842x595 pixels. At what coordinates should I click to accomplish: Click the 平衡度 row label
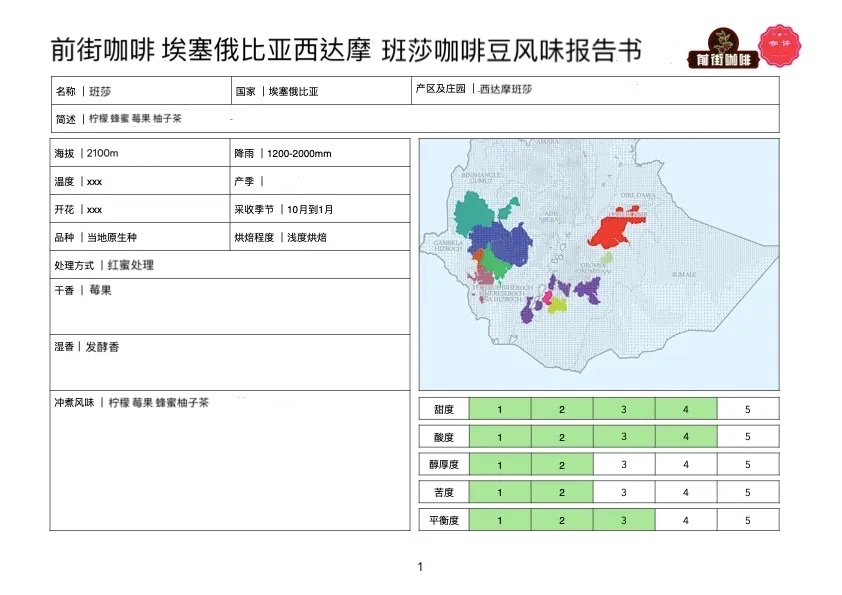[x=444, y=520]
